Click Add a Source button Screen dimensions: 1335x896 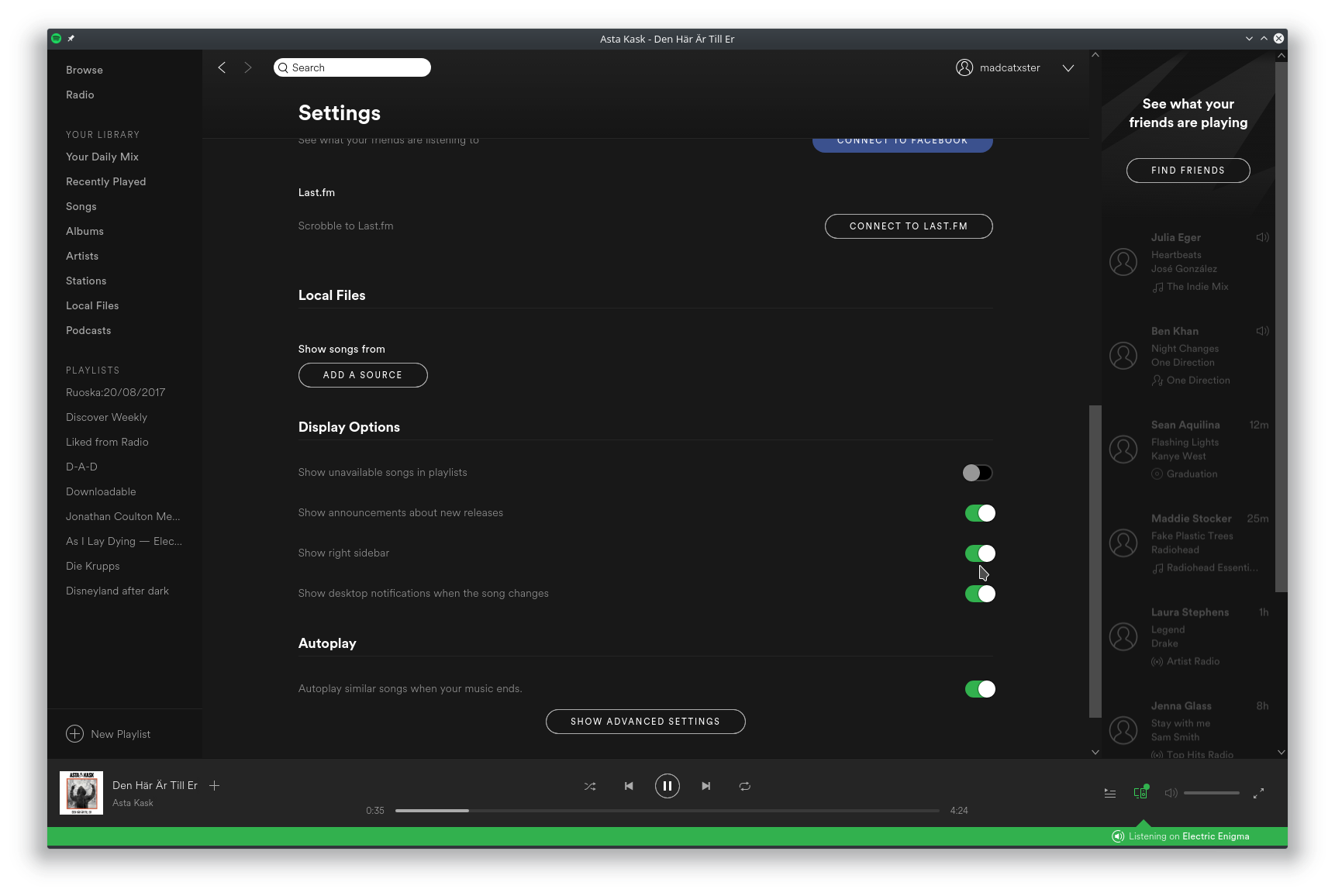pyautogui.click(x=363, y=375)
